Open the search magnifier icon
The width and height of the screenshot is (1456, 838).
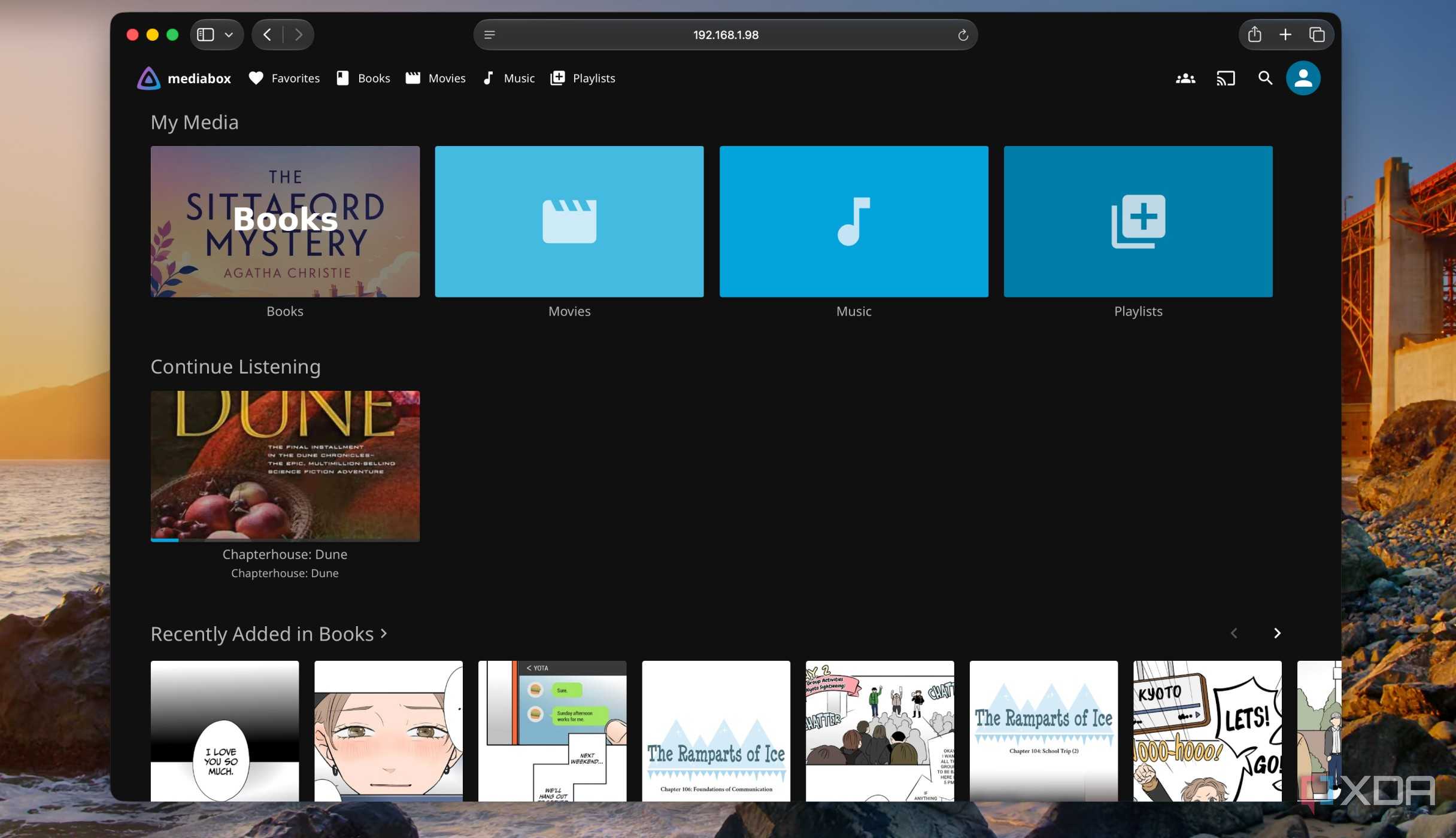click(x=1264, y=78)
